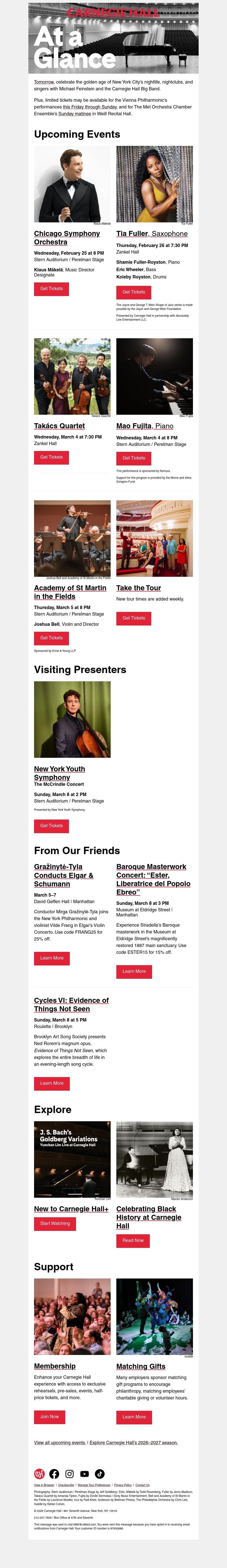
Task: Get tickets for Take the Tour
Action: (134, 618)
